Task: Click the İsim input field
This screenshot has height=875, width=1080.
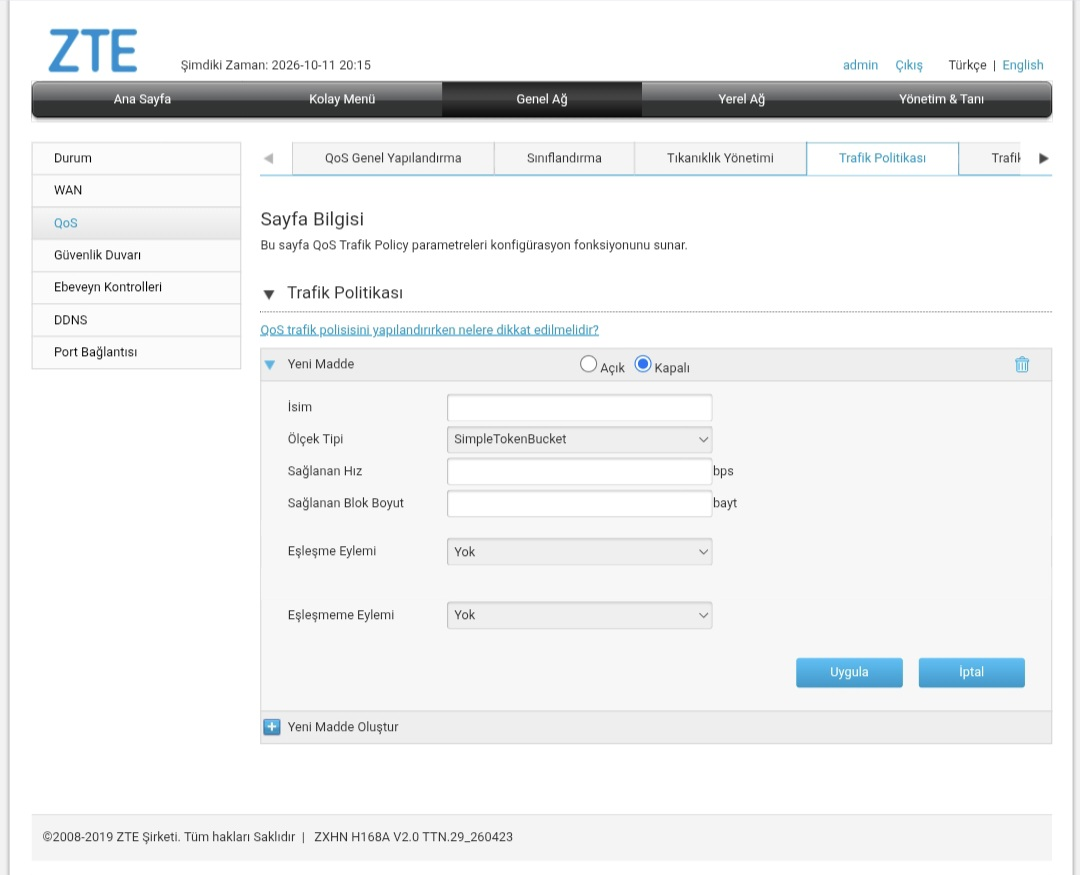Action: tap(579, 408)
